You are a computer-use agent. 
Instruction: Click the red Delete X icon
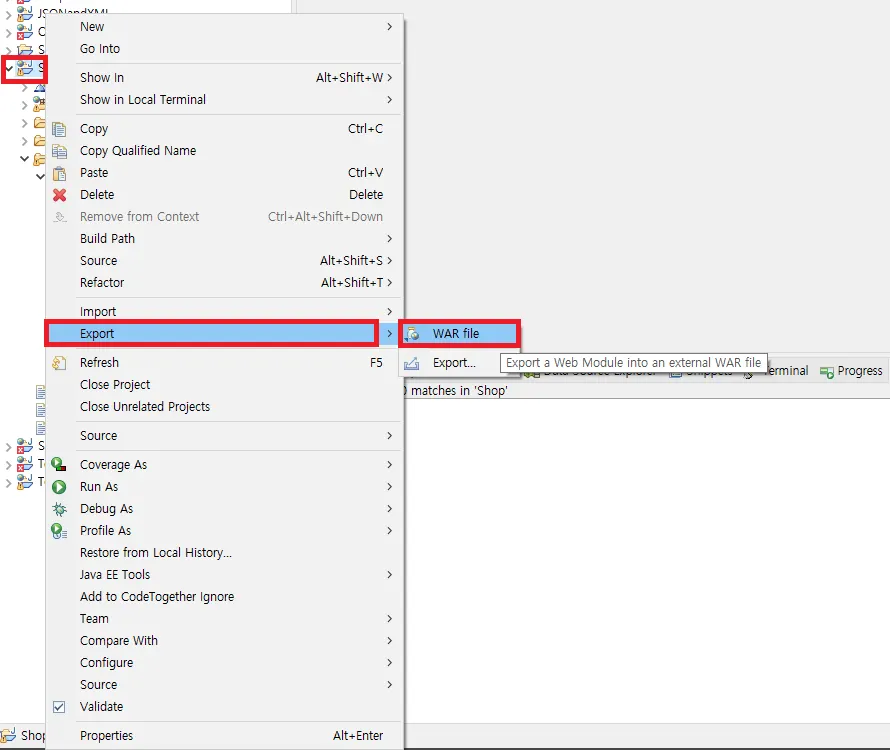59,195
